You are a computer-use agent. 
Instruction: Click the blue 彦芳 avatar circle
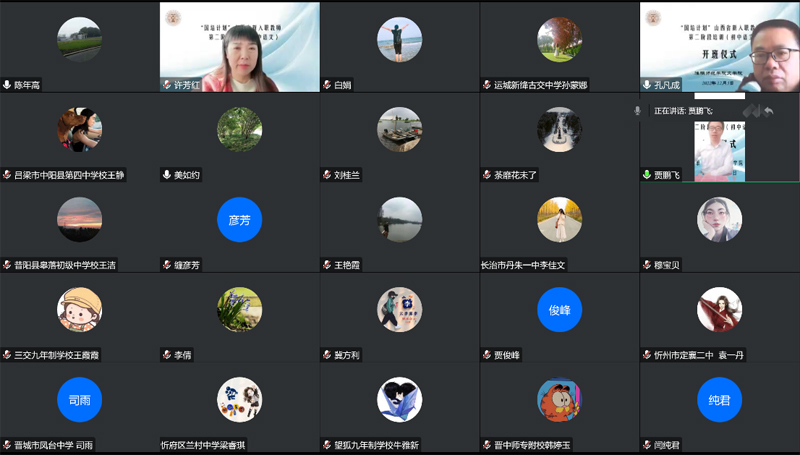coord(239,220)
